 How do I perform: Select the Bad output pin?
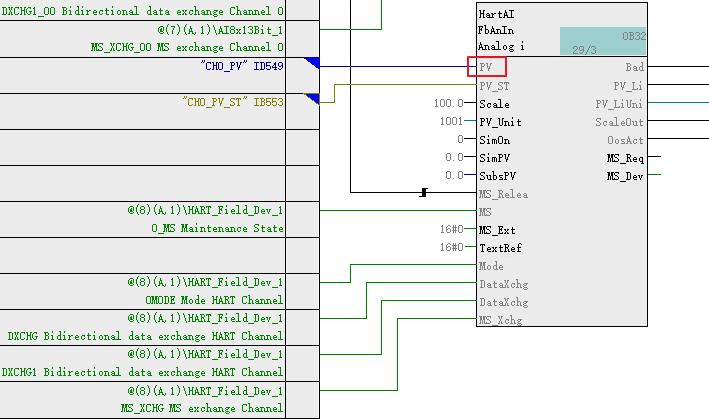click(x=634, y=67)
